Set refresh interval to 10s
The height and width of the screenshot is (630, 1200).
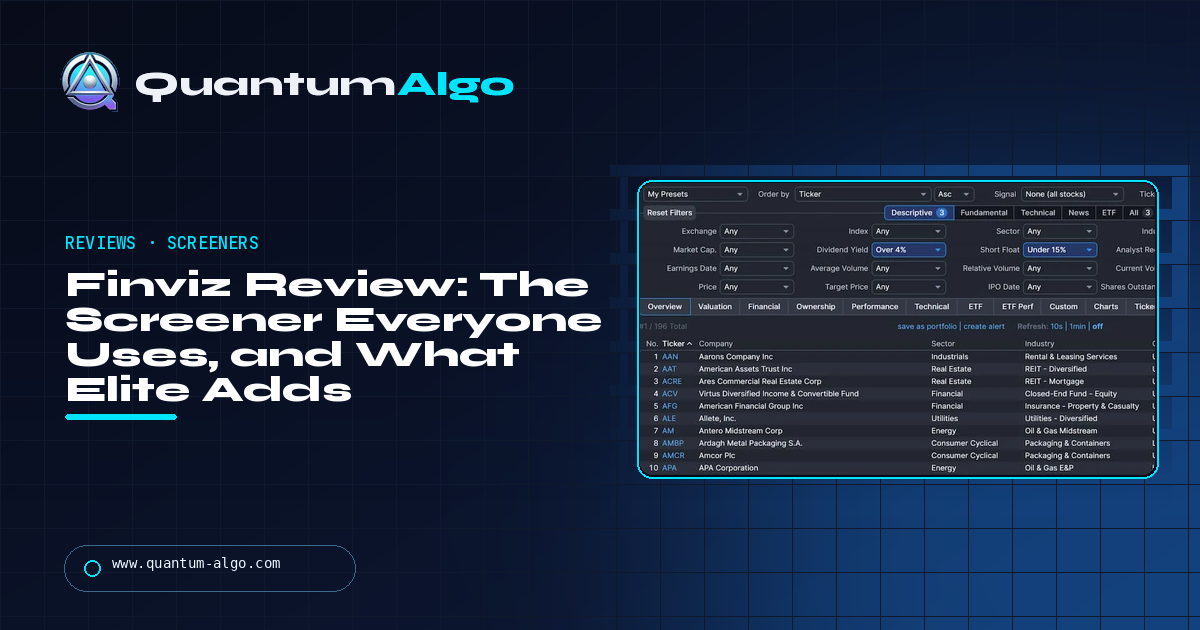click(x=1056, y=326)
